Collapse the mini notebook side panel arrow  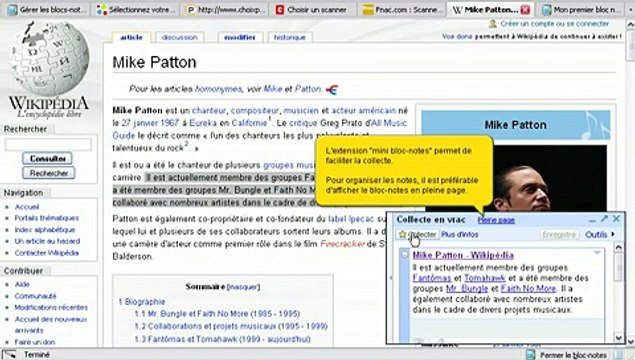click(x=391, y=278)
